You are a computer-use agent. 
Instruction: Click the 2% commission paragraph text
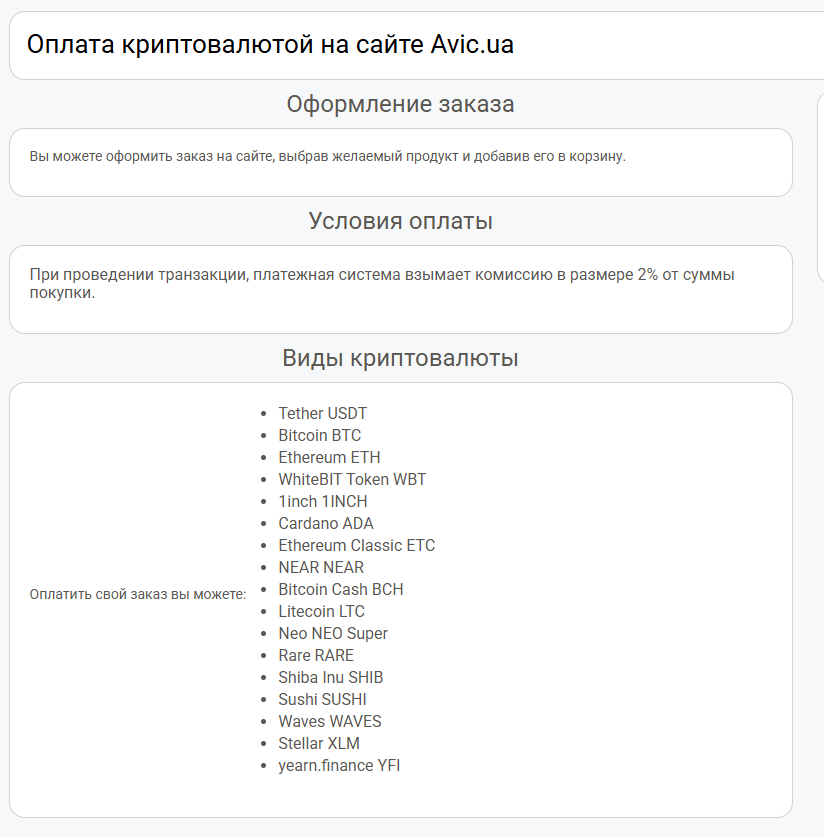pos(382,284)
